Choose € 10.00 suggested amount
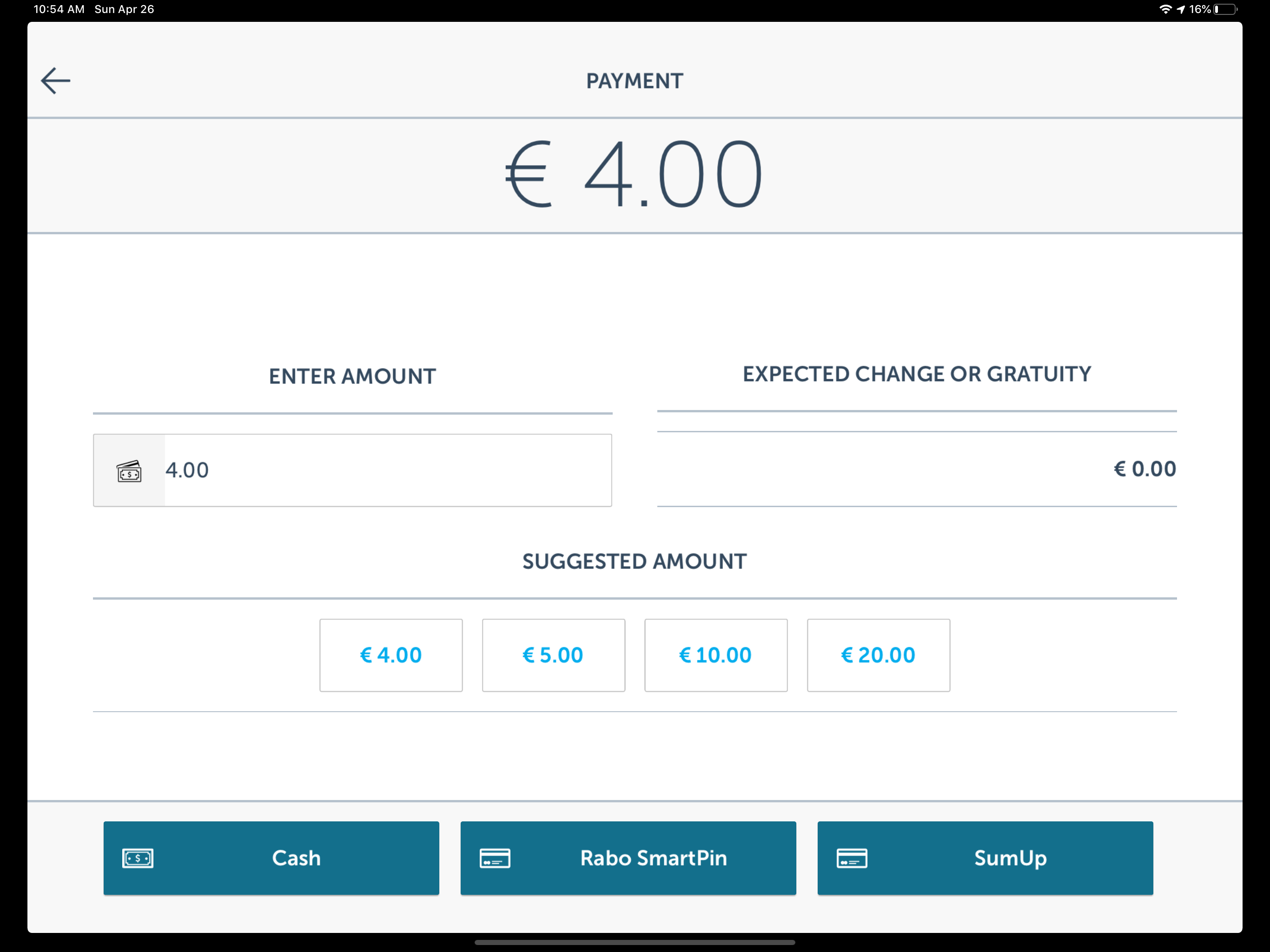 tap(716, 655)
